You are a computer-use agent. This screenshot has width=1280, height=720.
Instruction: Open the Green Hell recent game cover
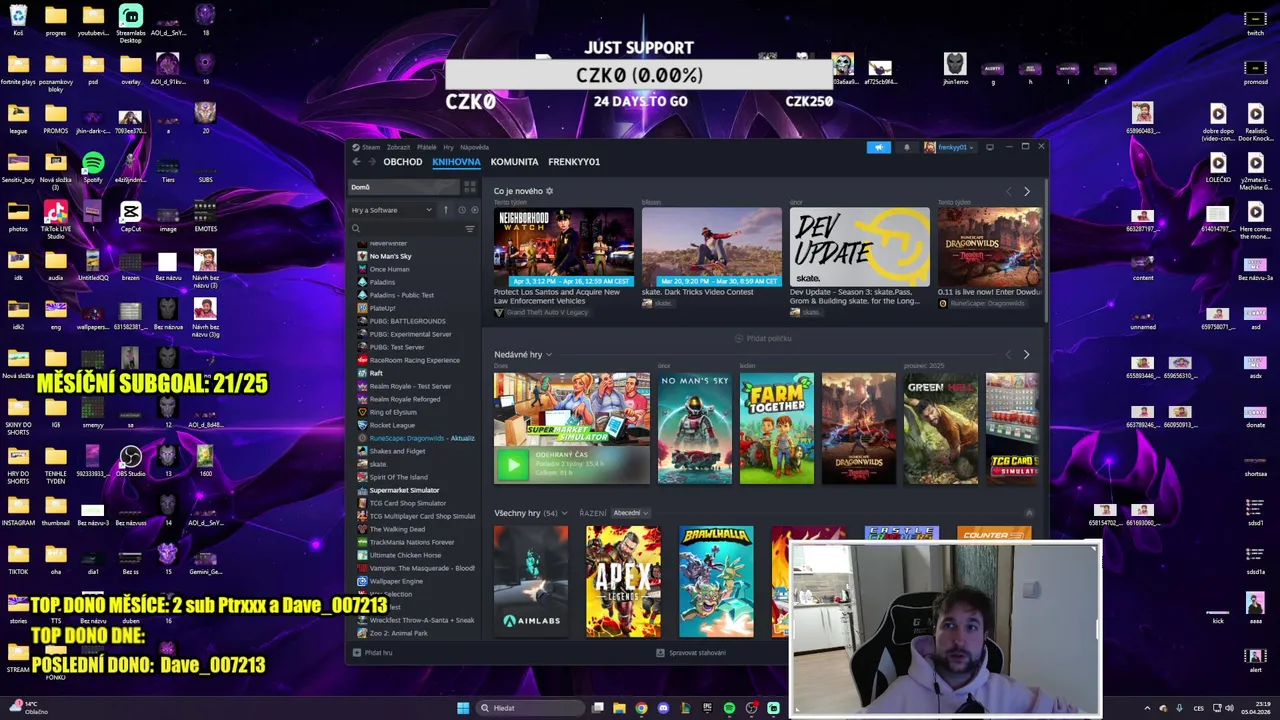[x=941, y=429]
